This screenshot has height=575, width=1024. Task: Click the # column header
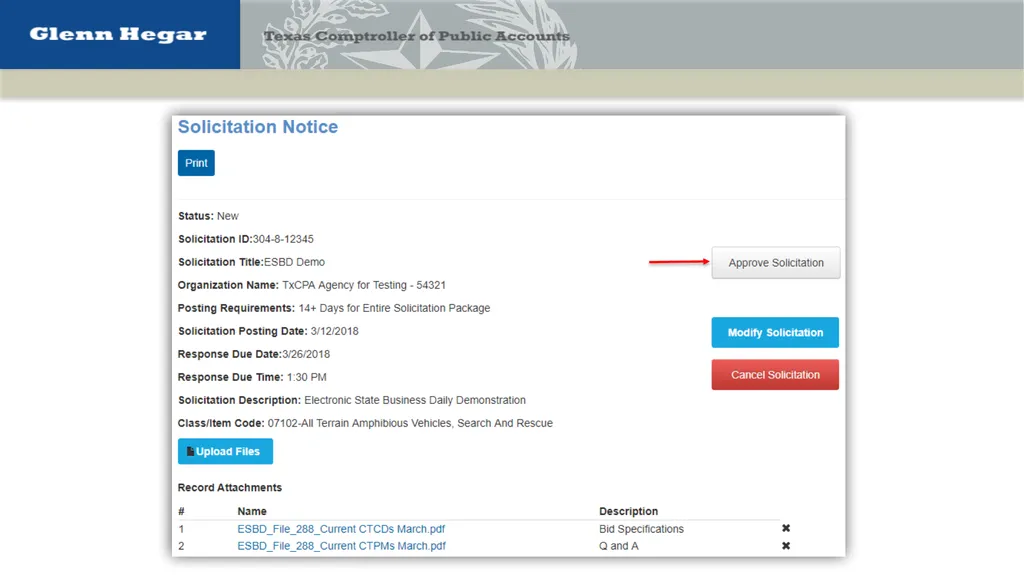tap(181, 511)
